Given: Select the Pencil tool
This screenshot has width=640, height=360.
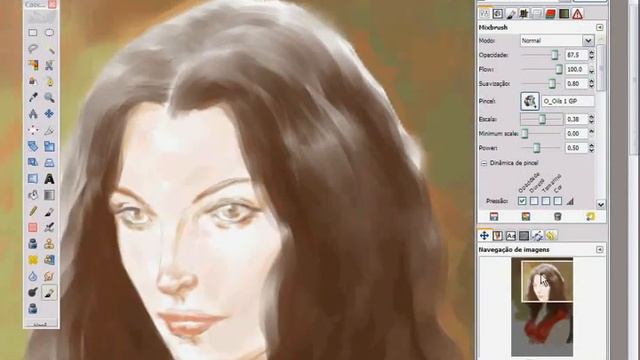Looking at the screenshot, I should (x=33, y=211).
